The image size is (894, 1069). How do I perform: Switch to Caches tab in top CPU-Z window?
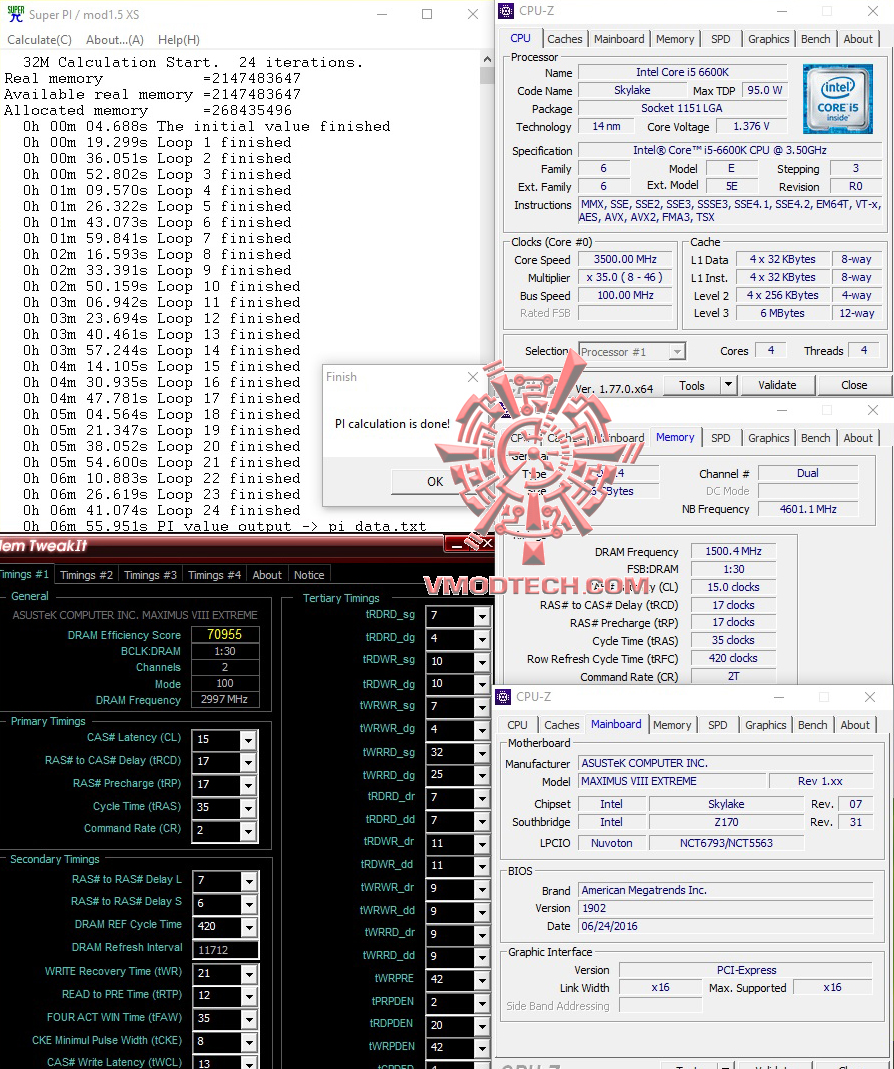tap(565, 39)
